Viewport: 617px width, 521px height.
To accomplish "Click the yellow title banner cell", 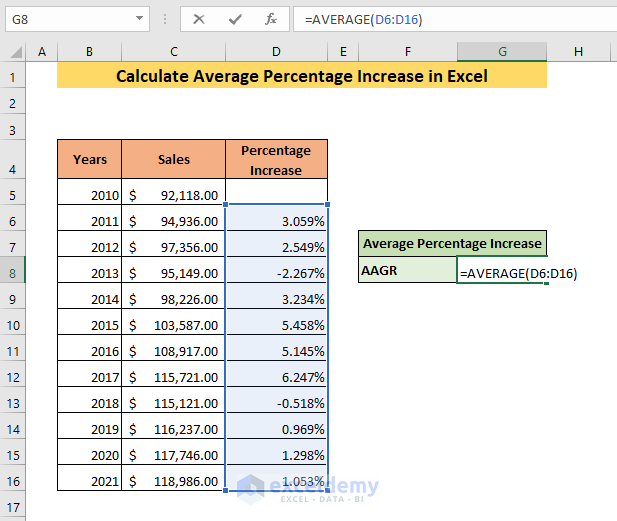I will point(302,76).
